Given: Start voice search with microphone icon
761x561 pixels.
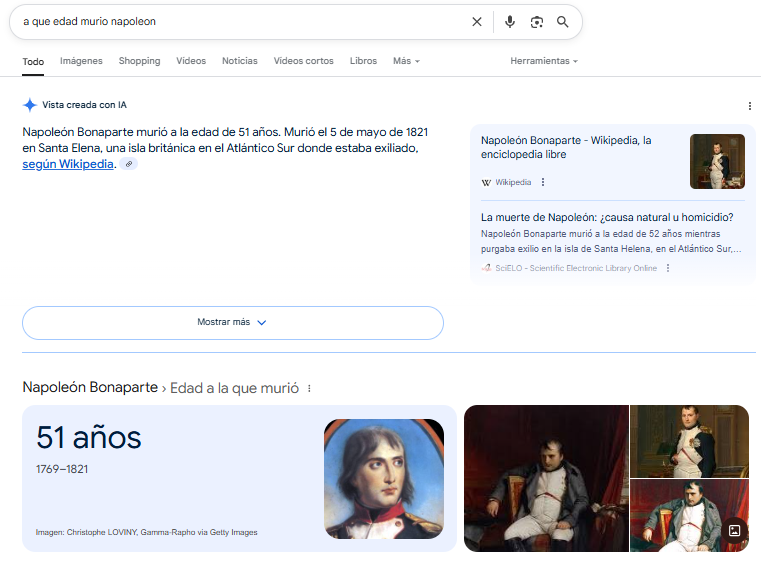Looking at the screenshot, I should (x=510, y=22).
